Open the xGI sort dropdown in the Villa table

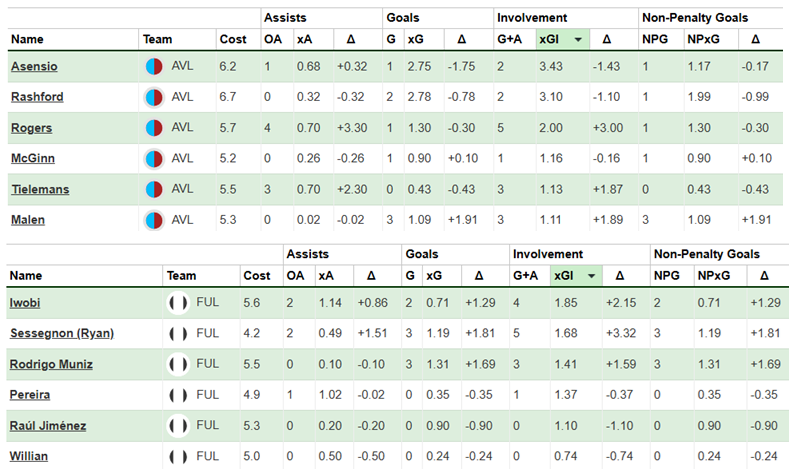point(577,40)
